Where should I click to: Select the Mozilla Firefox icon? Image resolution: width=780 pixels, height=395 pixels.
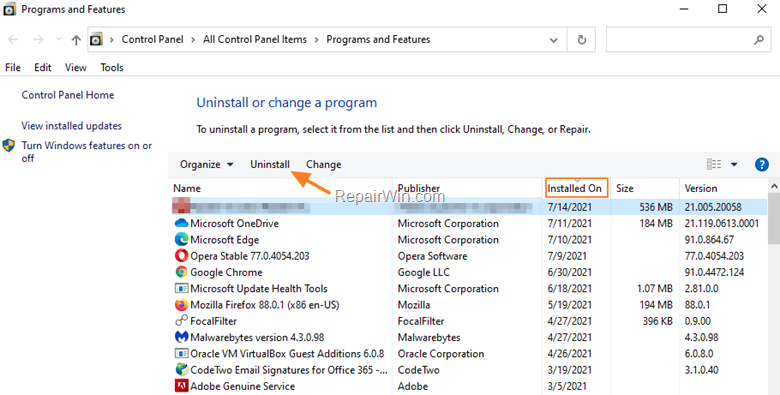click(182, 304)
